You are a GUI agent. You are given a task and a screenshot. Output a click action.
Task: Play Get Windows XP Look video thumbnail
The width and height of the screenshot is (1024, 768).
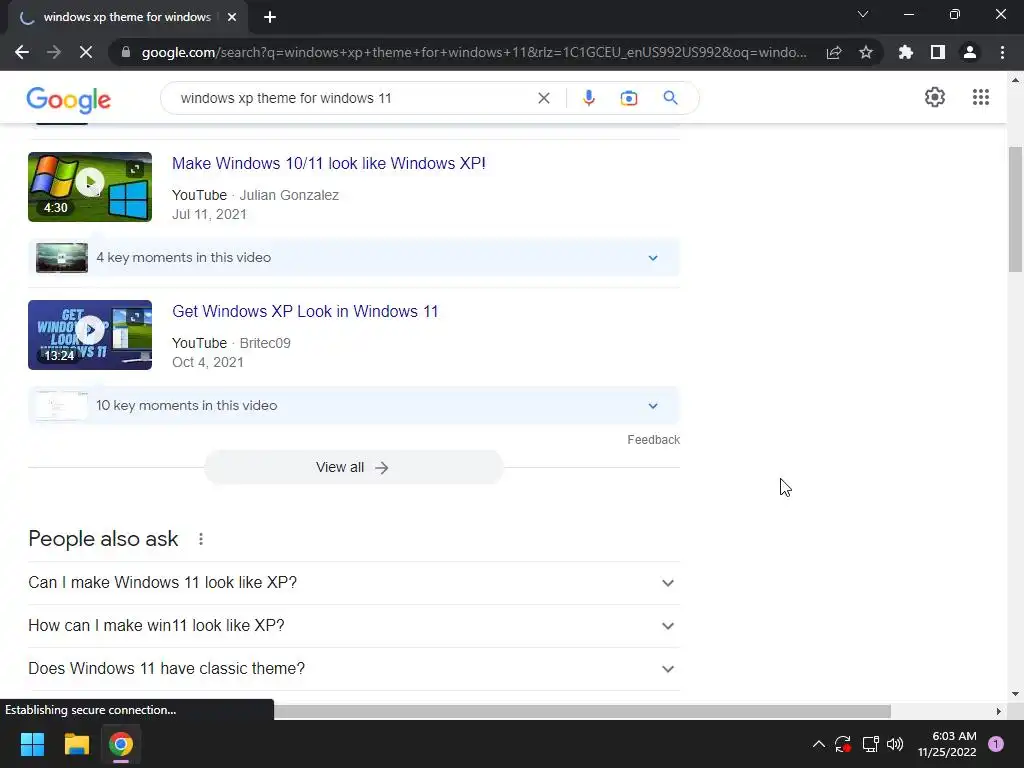(90, 335)
